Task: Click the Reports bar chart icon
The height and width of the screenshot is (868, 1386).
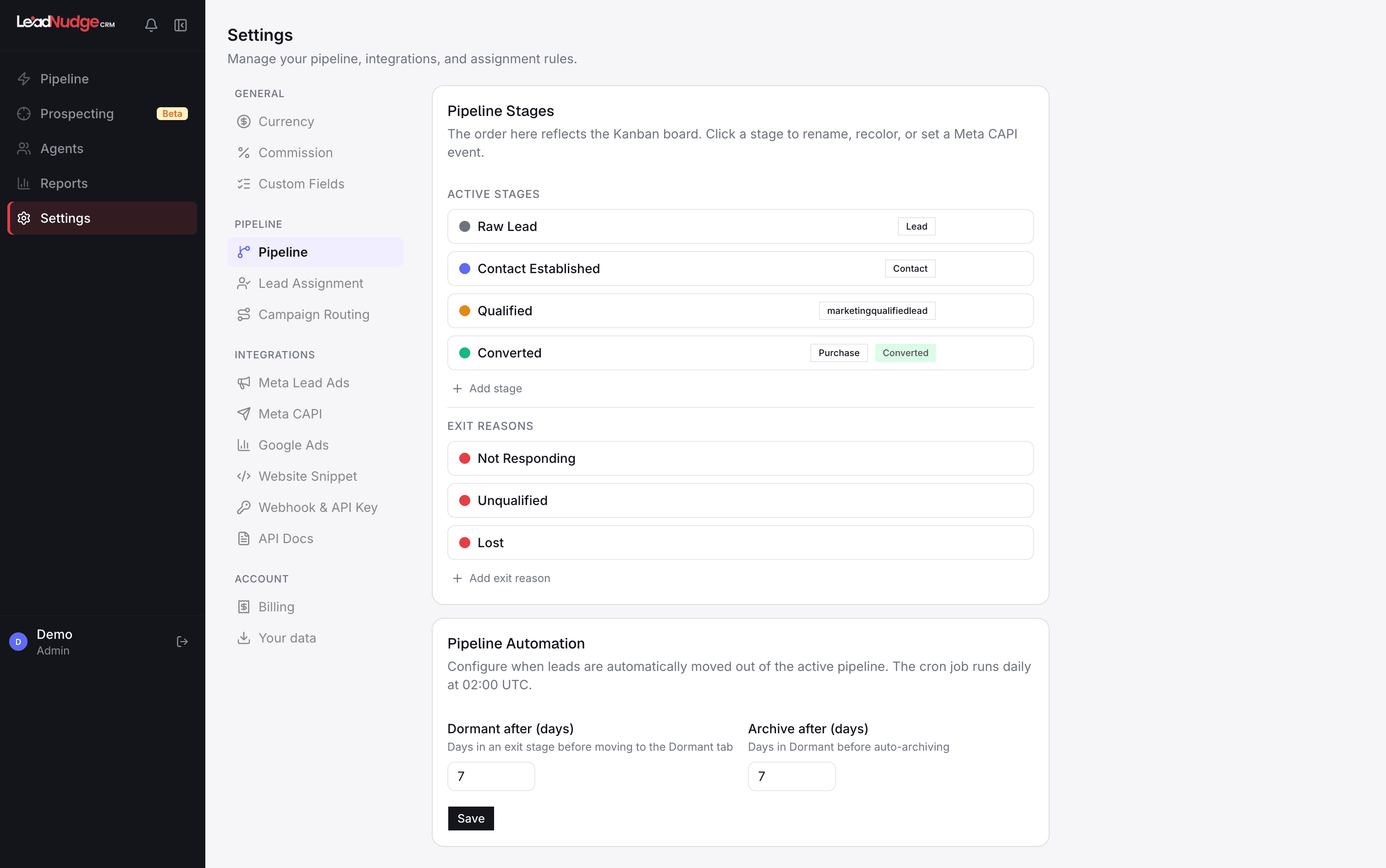Action: click(23, 183)
